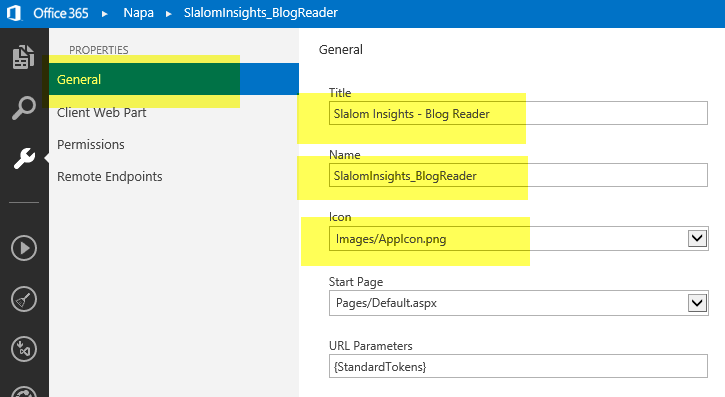Image resolution: width=725 pixels, height=397 pixels.
Task: Click the Office 365 logo icon
Action: (14, 13)
